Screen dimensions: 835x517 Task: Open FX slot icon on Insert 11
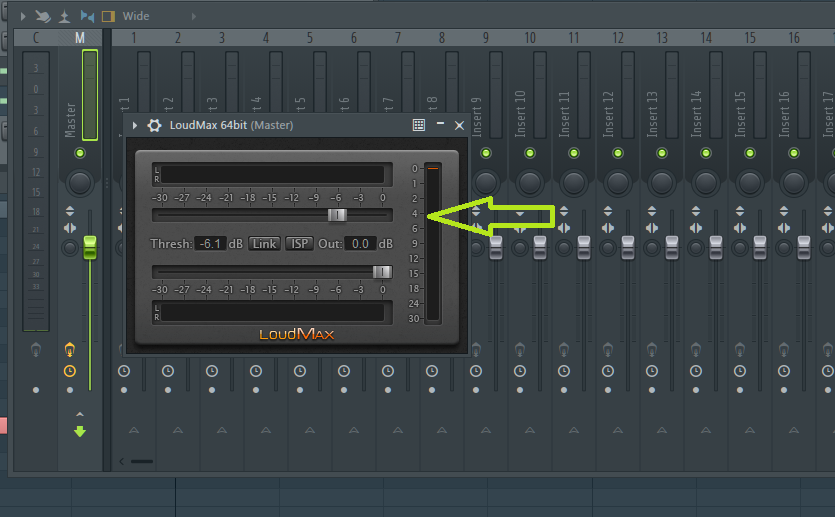click(x=564, y=350)
